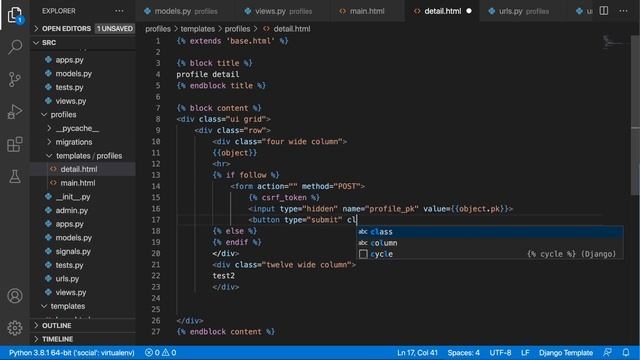
Task: Open the Source Control view icon
Action: [x=15, y=79]
